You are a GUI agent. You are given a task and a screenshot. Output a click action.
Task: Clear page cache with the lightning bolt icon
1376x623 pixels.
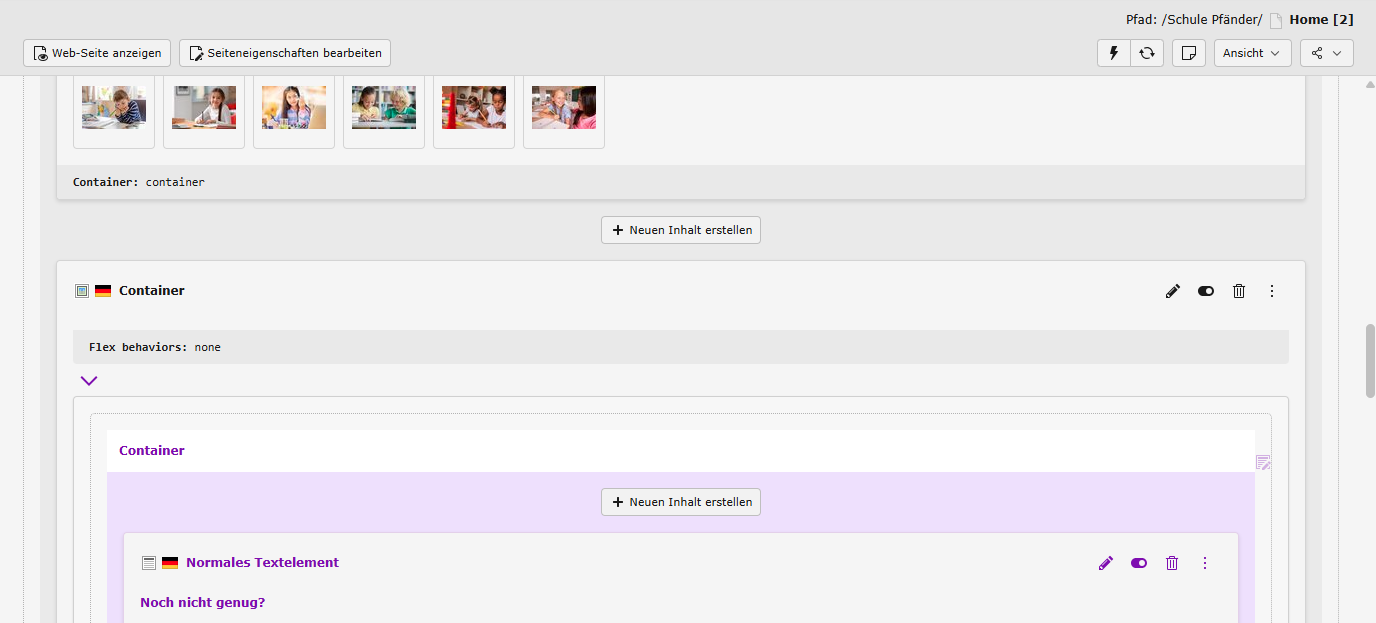tap(1114, 53)
